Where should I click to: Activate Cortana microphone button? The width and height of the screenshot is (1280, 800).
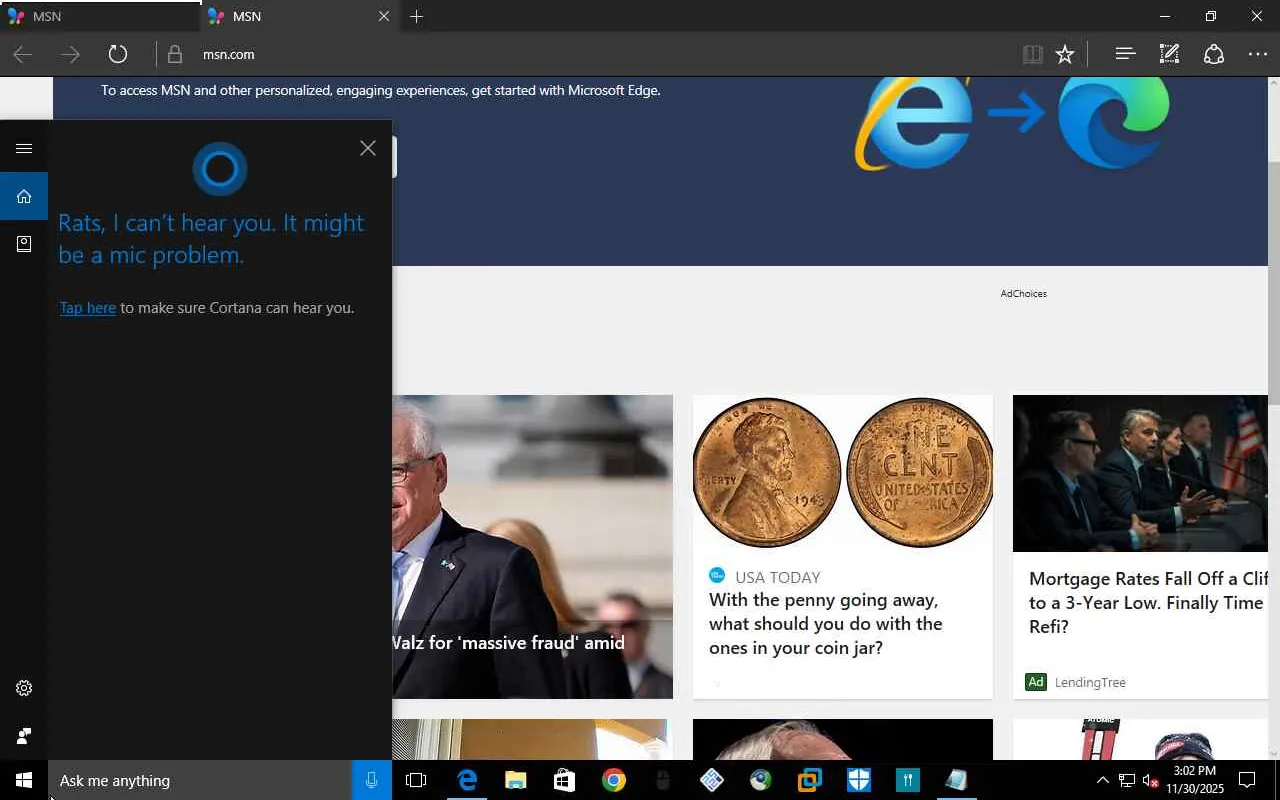371,780
